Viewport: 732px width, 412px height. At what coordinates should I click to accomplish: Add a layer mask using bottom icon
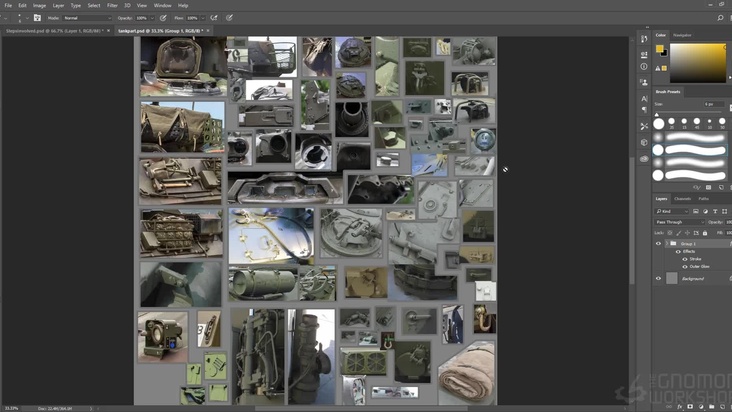tap(690, 407)
